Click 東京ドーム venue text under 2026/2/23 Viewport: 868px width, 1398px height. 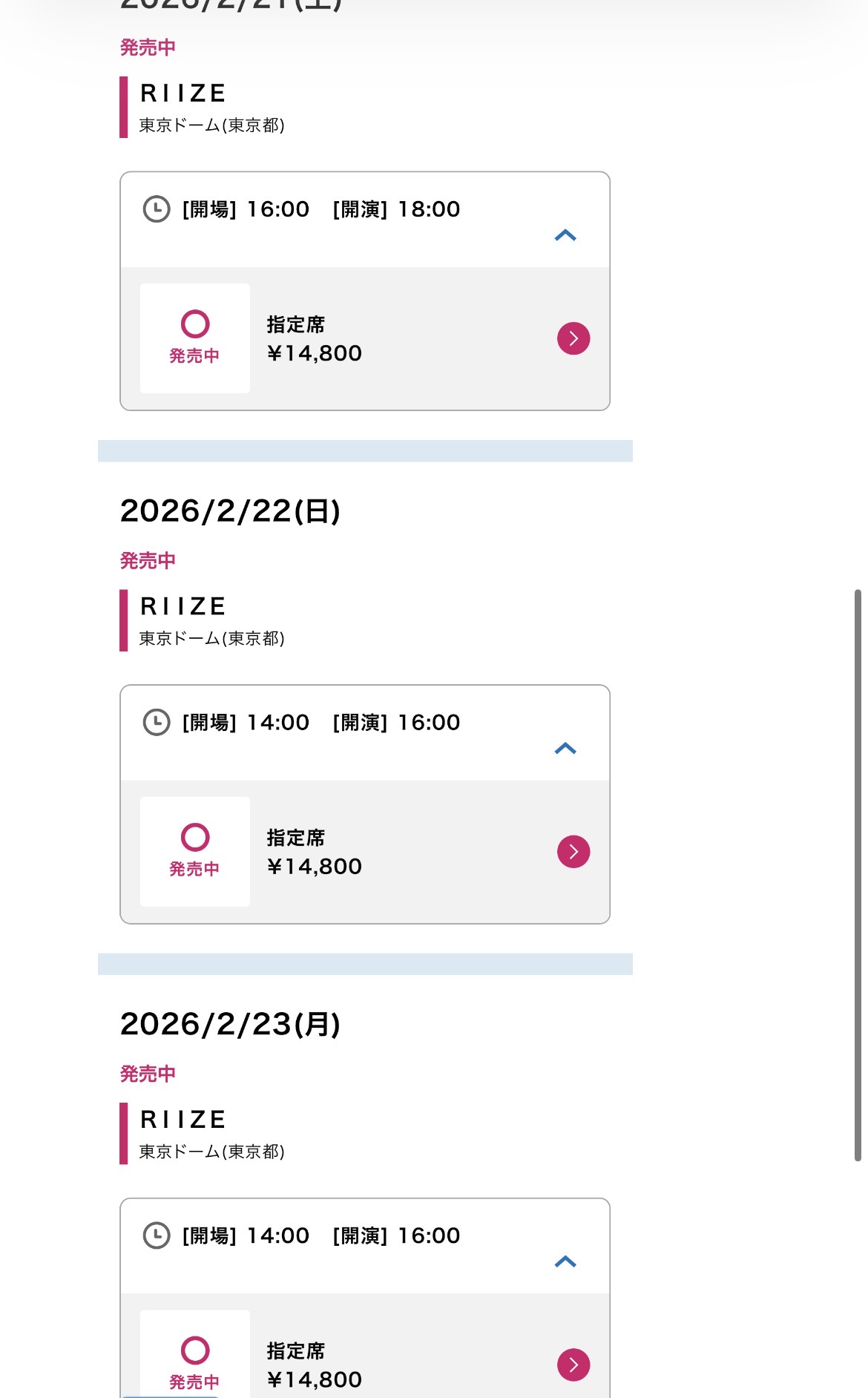[x=212, y=1152]
